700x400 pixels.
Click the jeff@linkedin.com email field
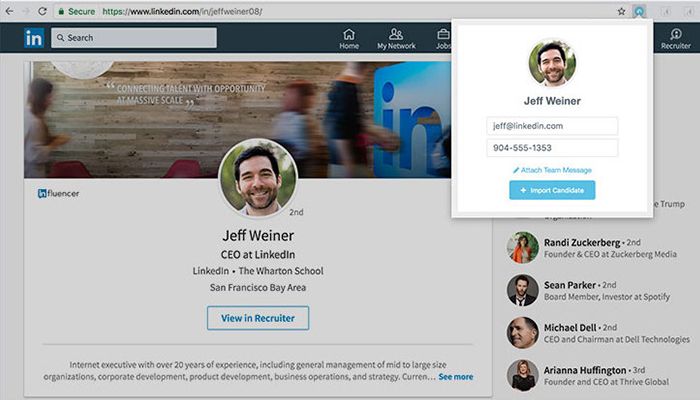[552, 126]
